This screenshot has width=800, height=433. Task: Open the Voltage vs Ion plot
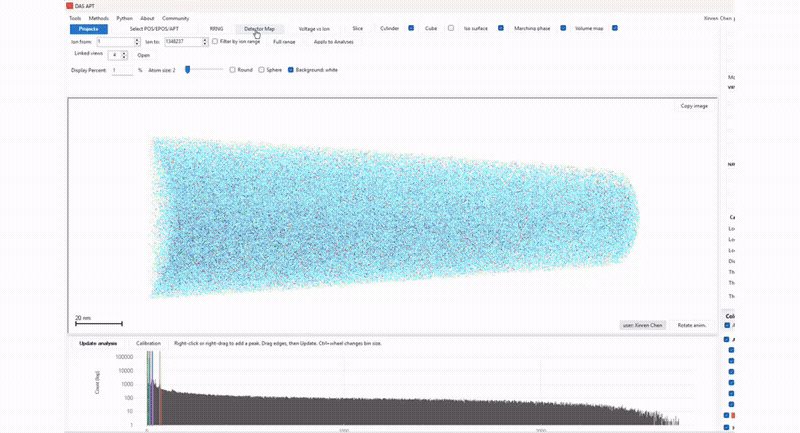314,29
